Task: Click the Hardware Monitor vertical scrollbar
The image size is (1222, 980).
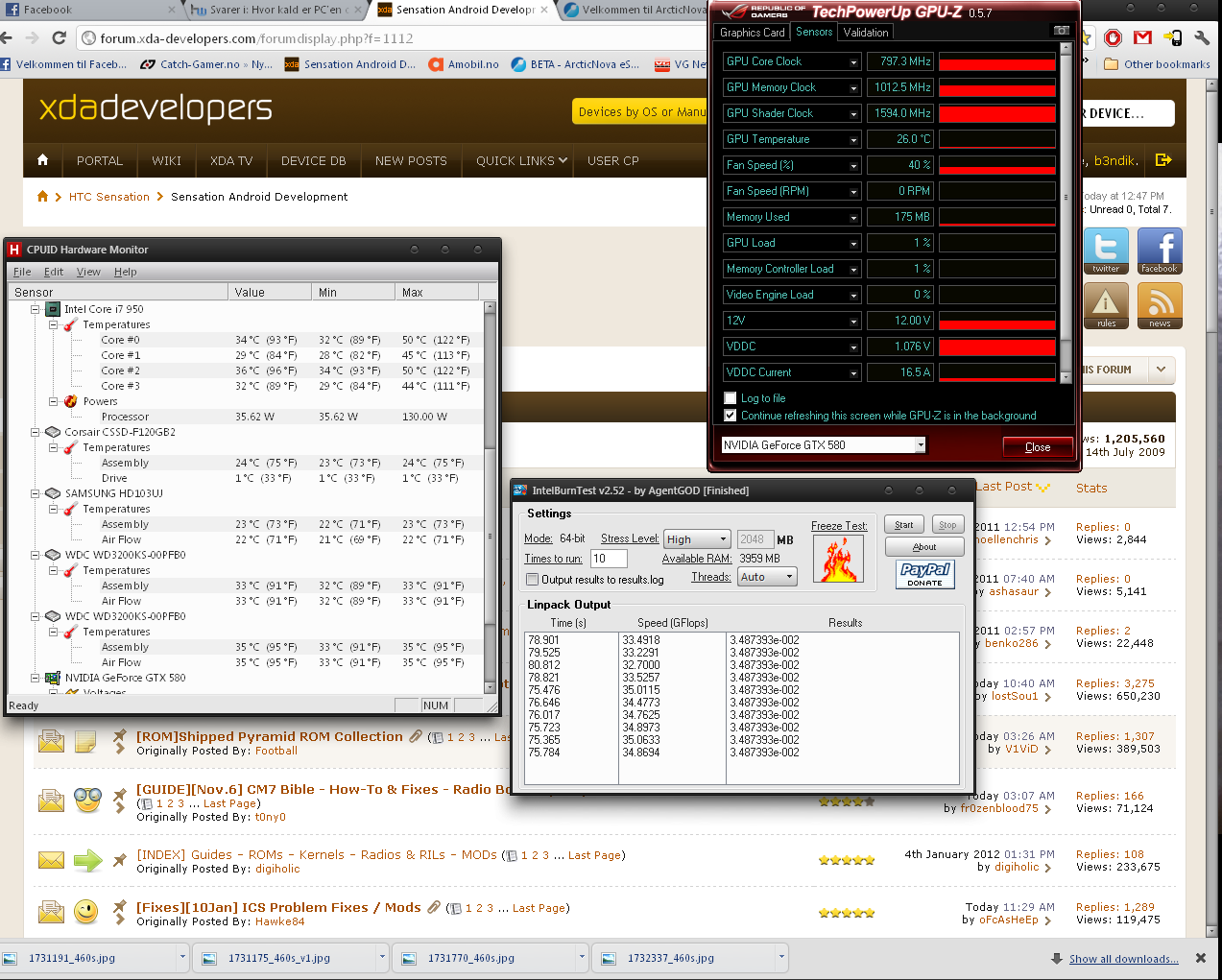Action: pos(490,497)
